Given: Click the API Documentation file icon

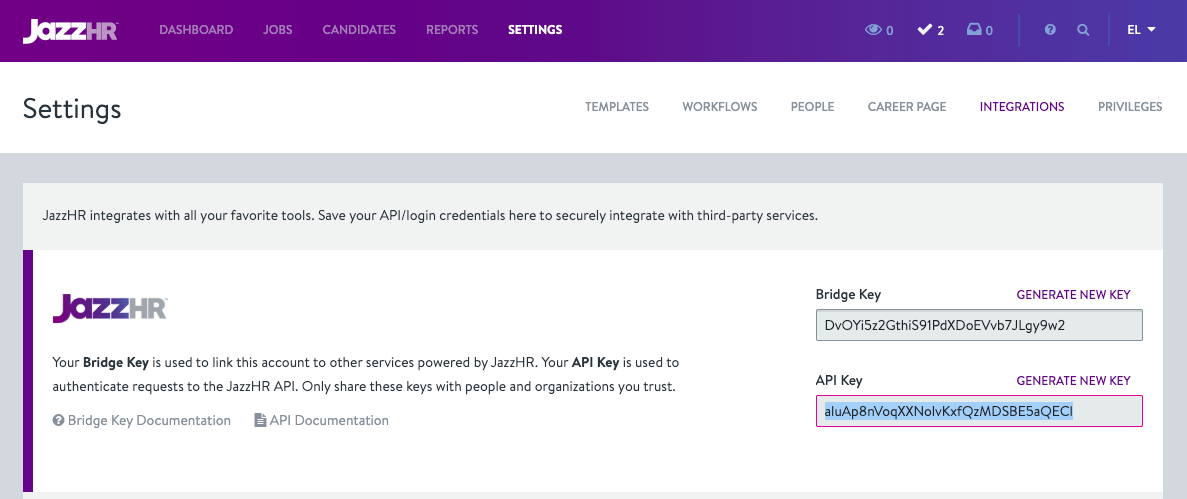Looking at the screenshot, I should (261, 421).
